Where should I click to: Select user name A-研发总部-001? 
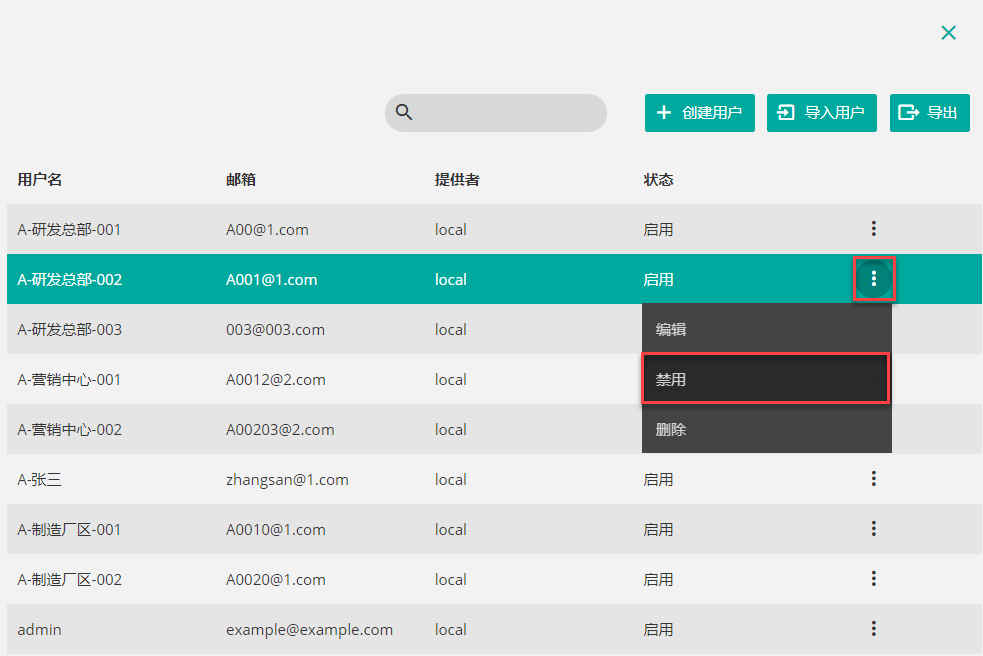[69, 230]
